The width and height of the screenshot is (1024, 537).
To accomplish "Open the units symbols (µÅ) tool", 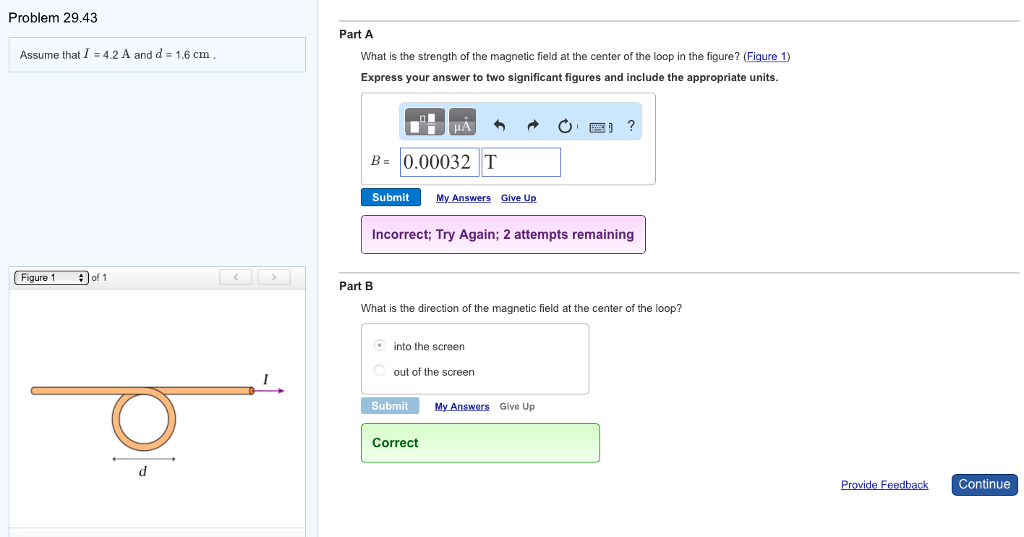I will pos(462,122).
